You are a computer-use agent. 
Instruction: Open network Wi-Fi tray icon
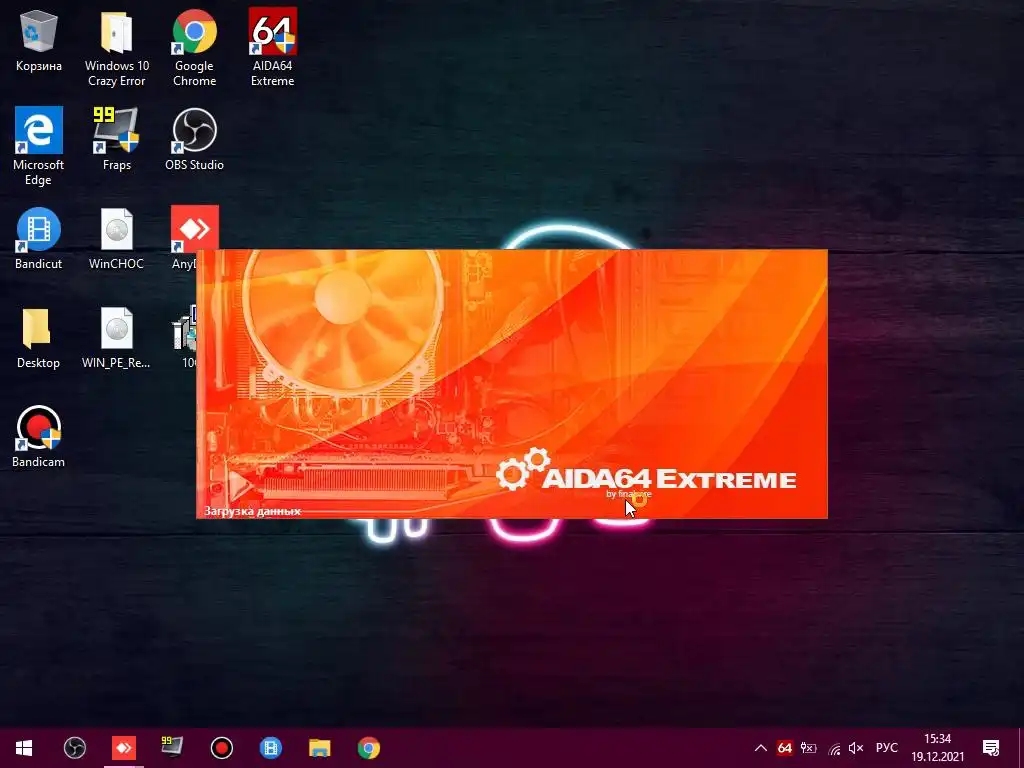tap(834, 749)
